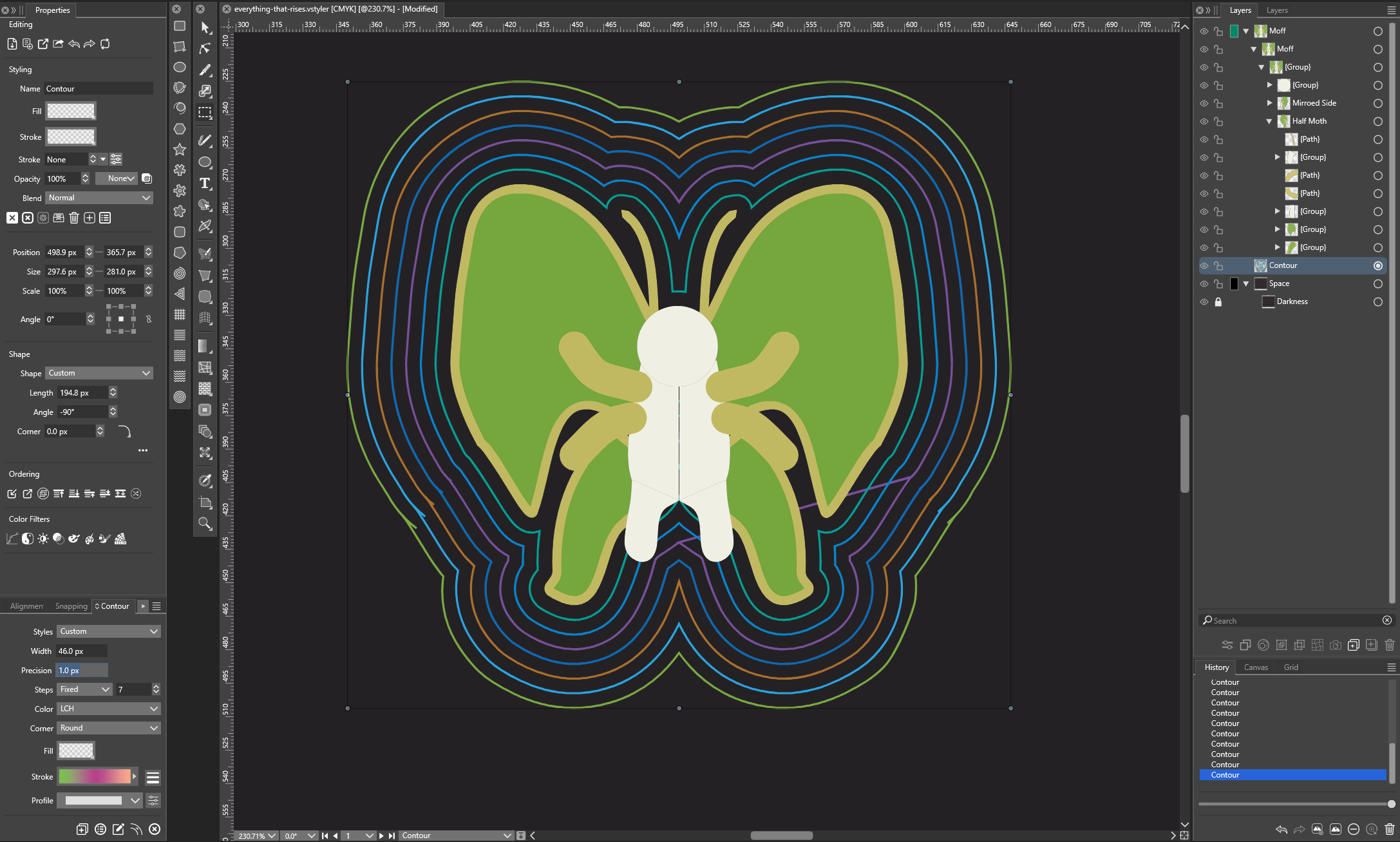Select the Rectangle shape tool
Image resolution: width=1400 pixels, height=842 pixels.
tap(180, 26)
